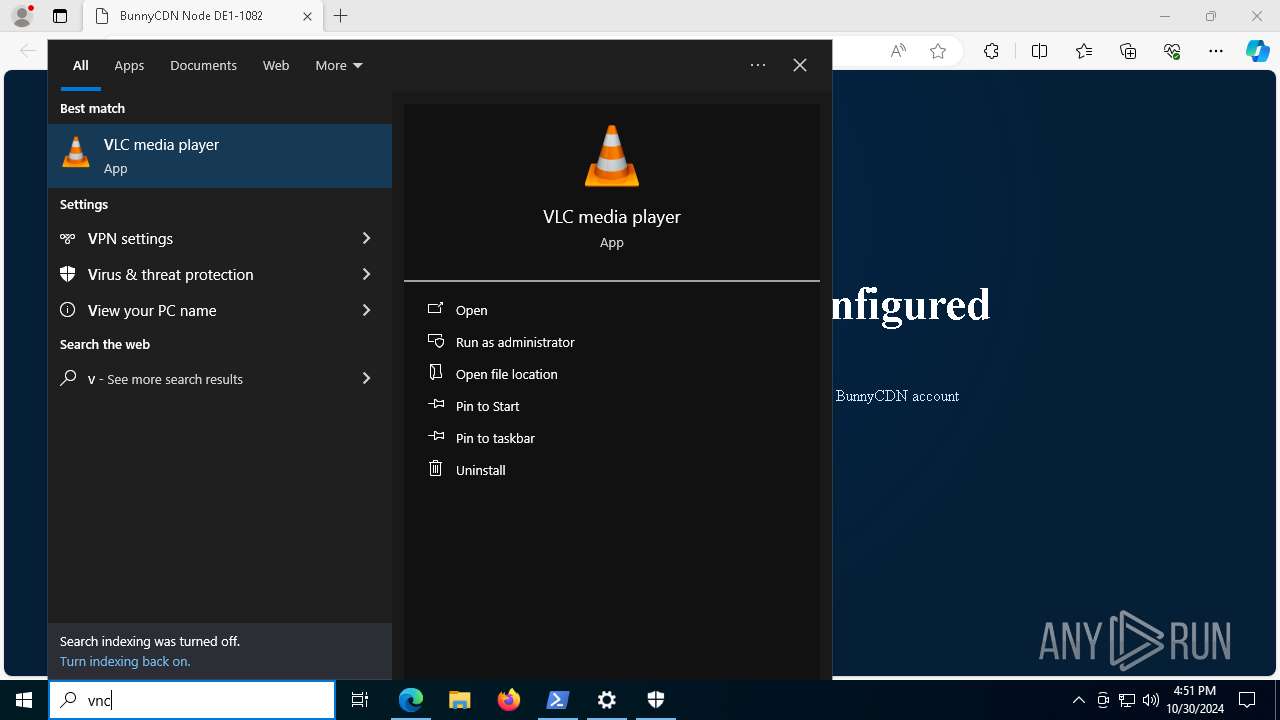Image resolution: width=1280 pixels, height=720 pixels.
Task: Click the Settings section heading
Action: (x=84, y=204)
